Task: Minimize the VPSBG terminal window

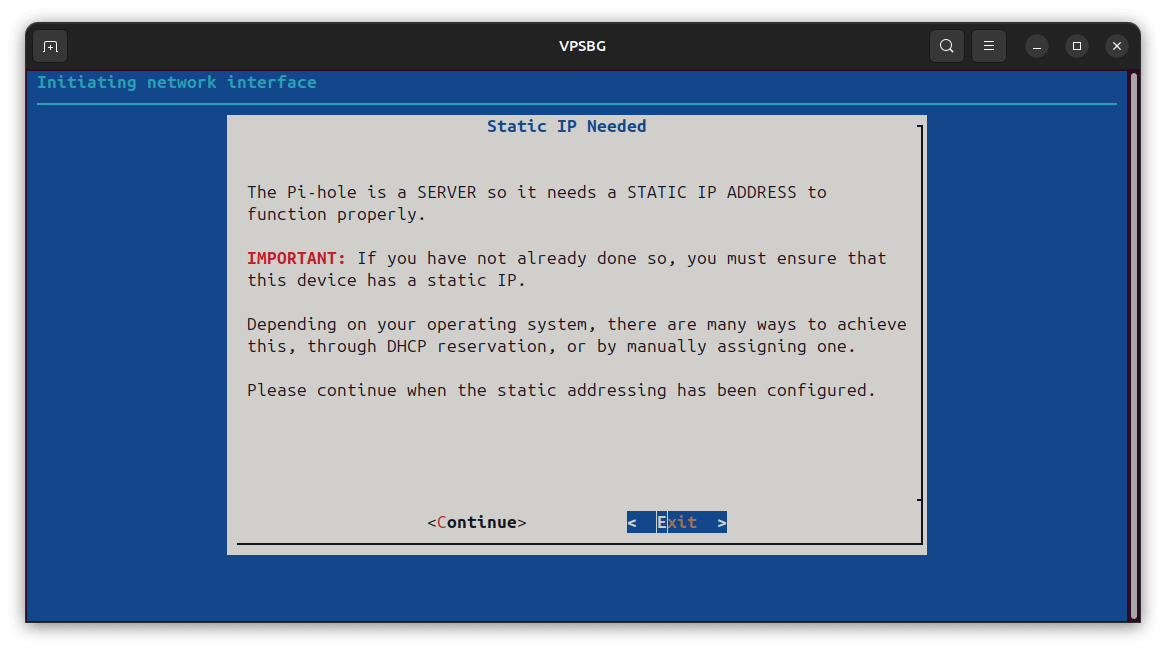Action: point(1037,46)
